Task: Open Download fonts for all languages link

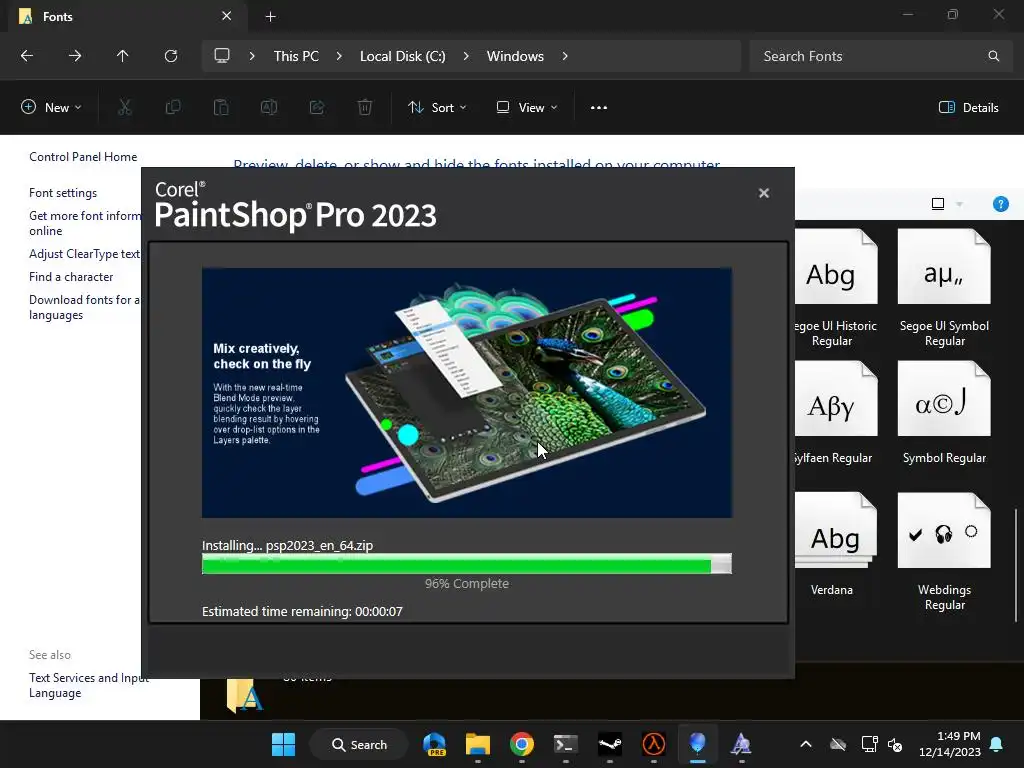Action: (x=84, y=307)
